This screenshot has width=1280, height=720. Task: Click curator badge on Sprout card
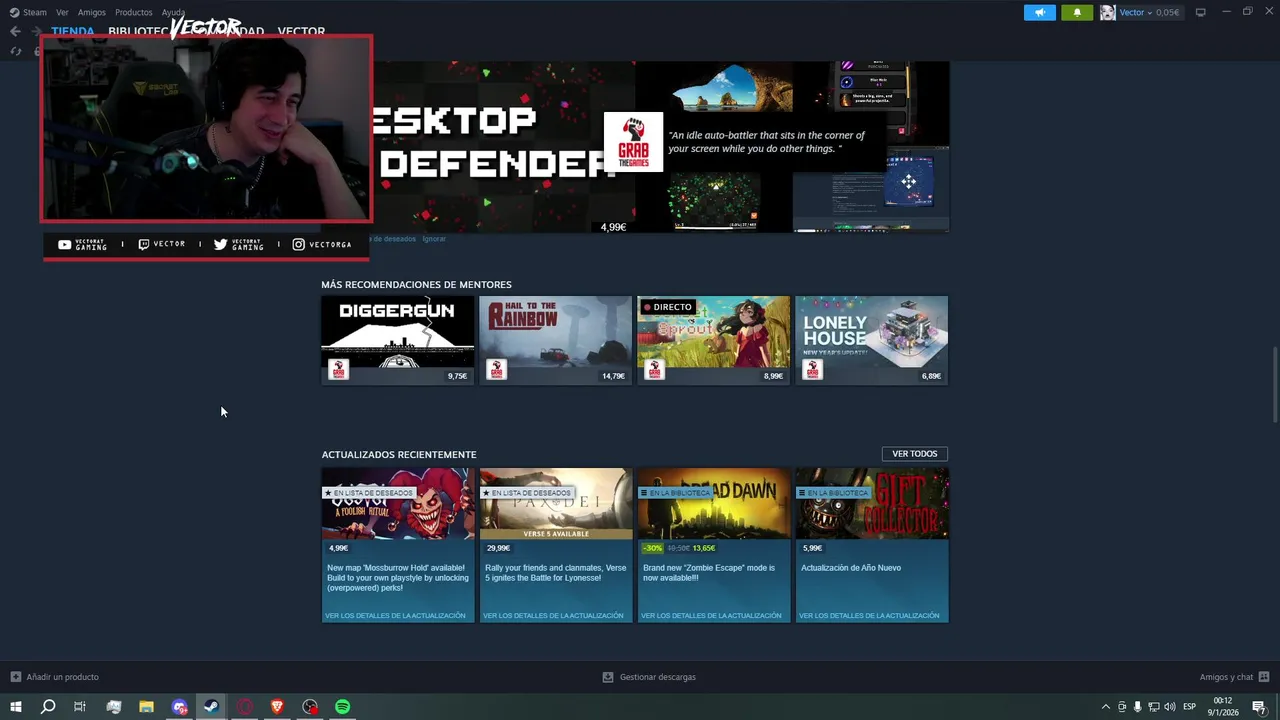[654, 370]
